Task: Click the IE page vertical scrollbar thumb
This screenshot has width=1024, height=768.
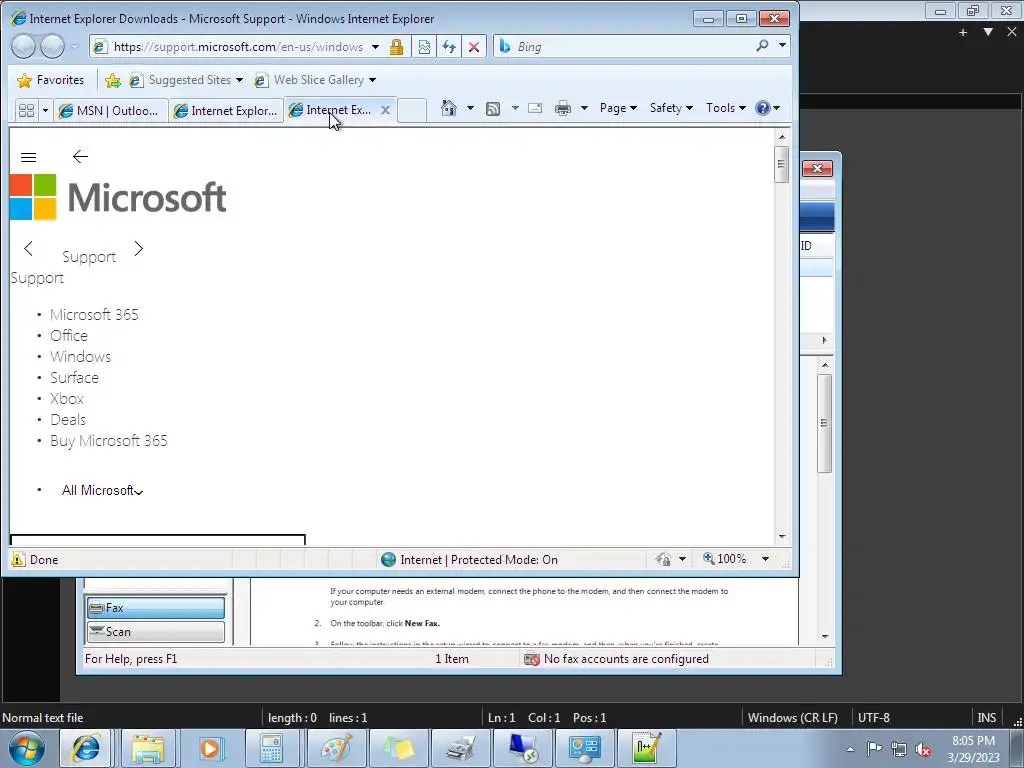Action: 781,165
